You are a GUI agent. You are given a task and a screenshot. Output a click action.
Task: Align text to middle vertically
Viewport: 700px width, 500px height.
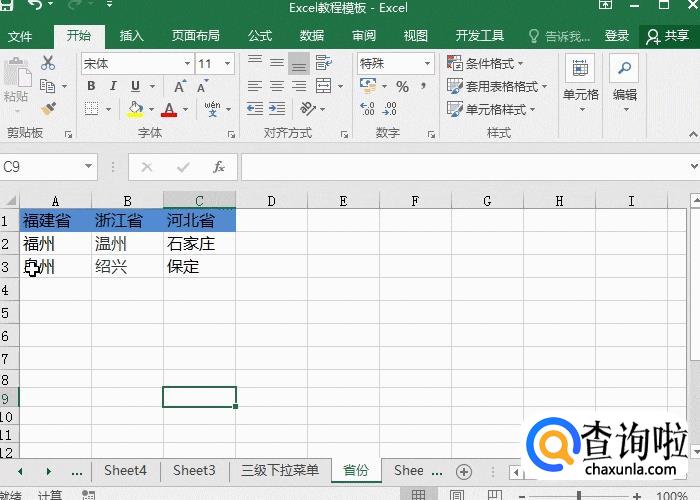click(277, 62)
